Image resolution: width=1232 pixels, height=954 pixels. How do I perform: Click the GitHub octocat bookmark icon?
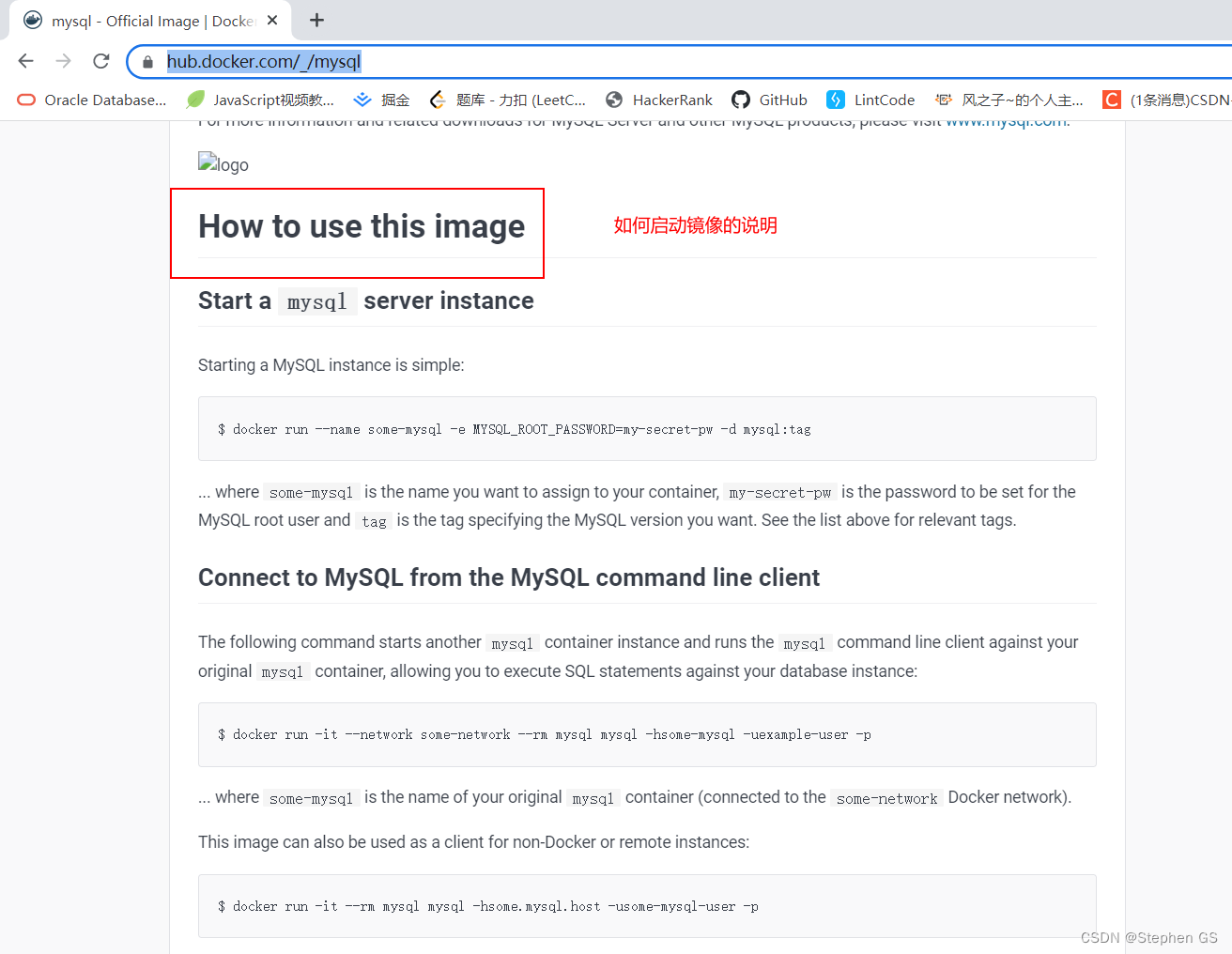(741, 100)
